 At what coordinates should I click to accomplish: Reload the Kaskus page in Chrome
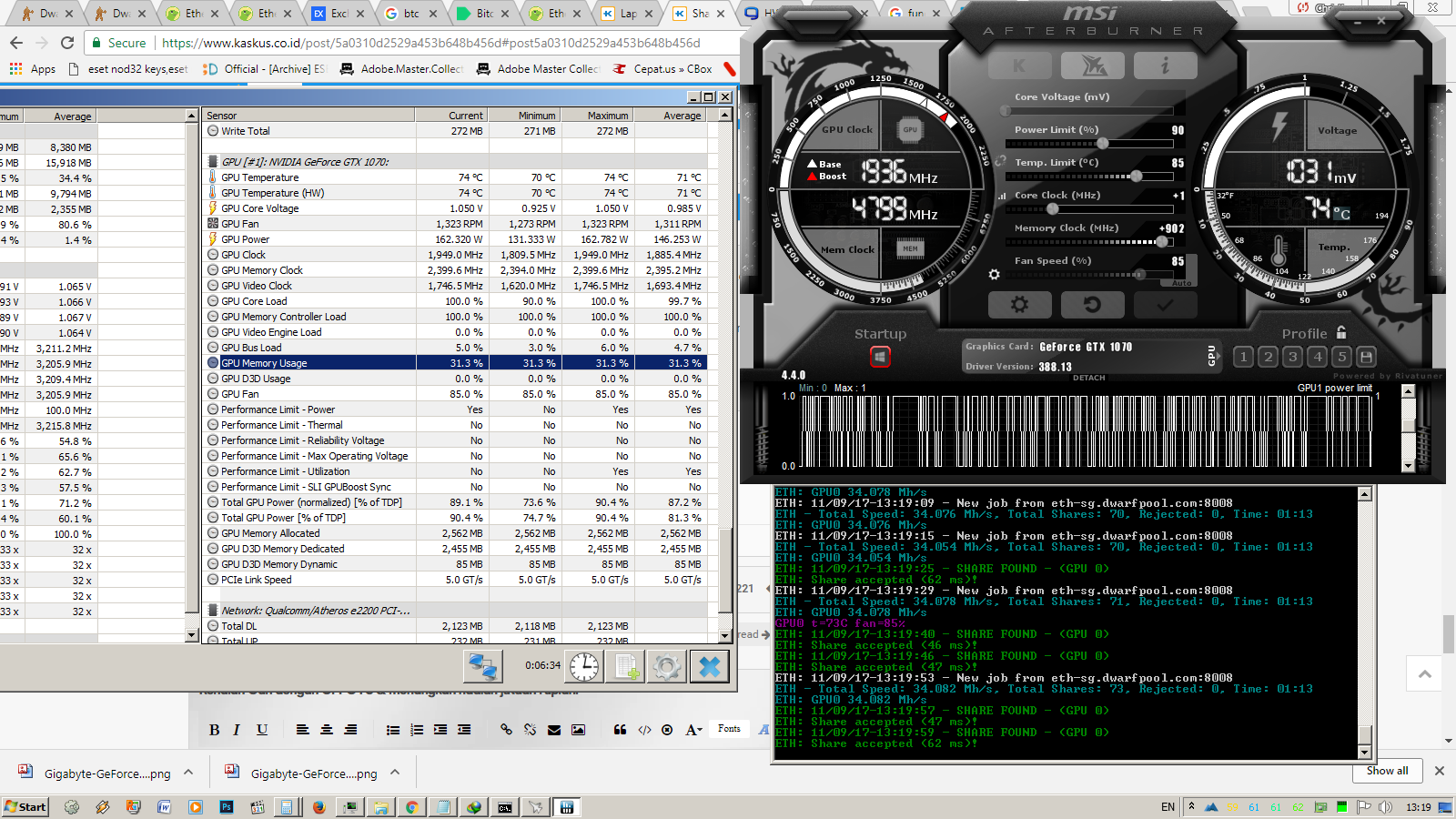click(x=67, y=43)
